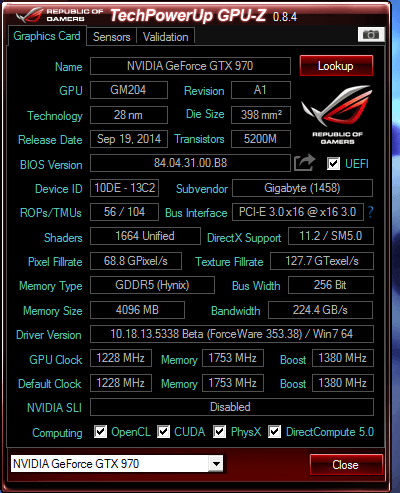The width and height of the screenshot is (400, 493).
Task: Click the Lookup button
Action: (x=336, y=66)
